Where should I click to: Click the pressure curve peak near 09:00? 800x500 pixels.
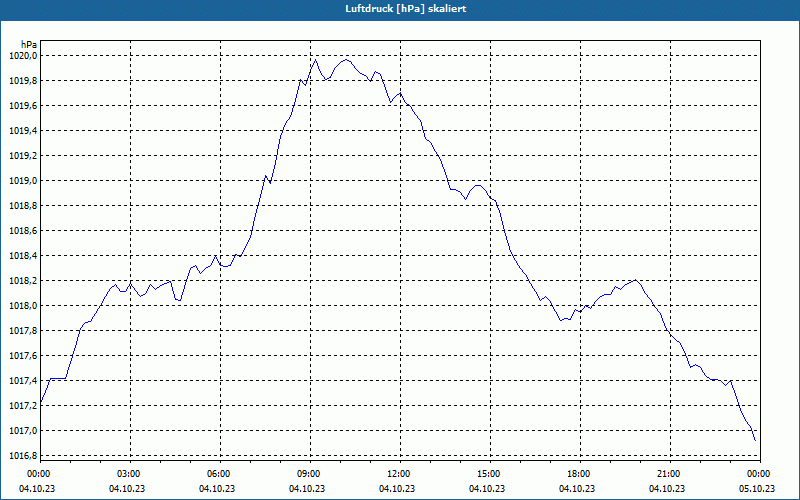(x=315, y=60)
